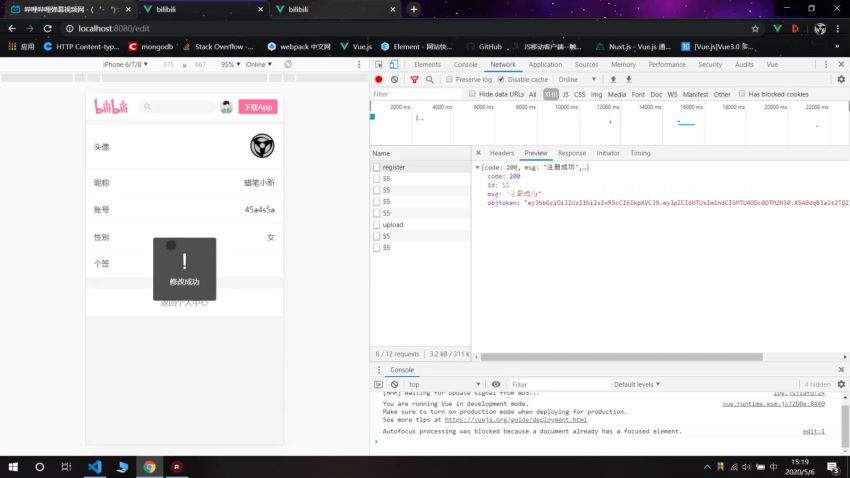Click the bilibili page search box
850x478 pixels.
(x=178, y=107)
